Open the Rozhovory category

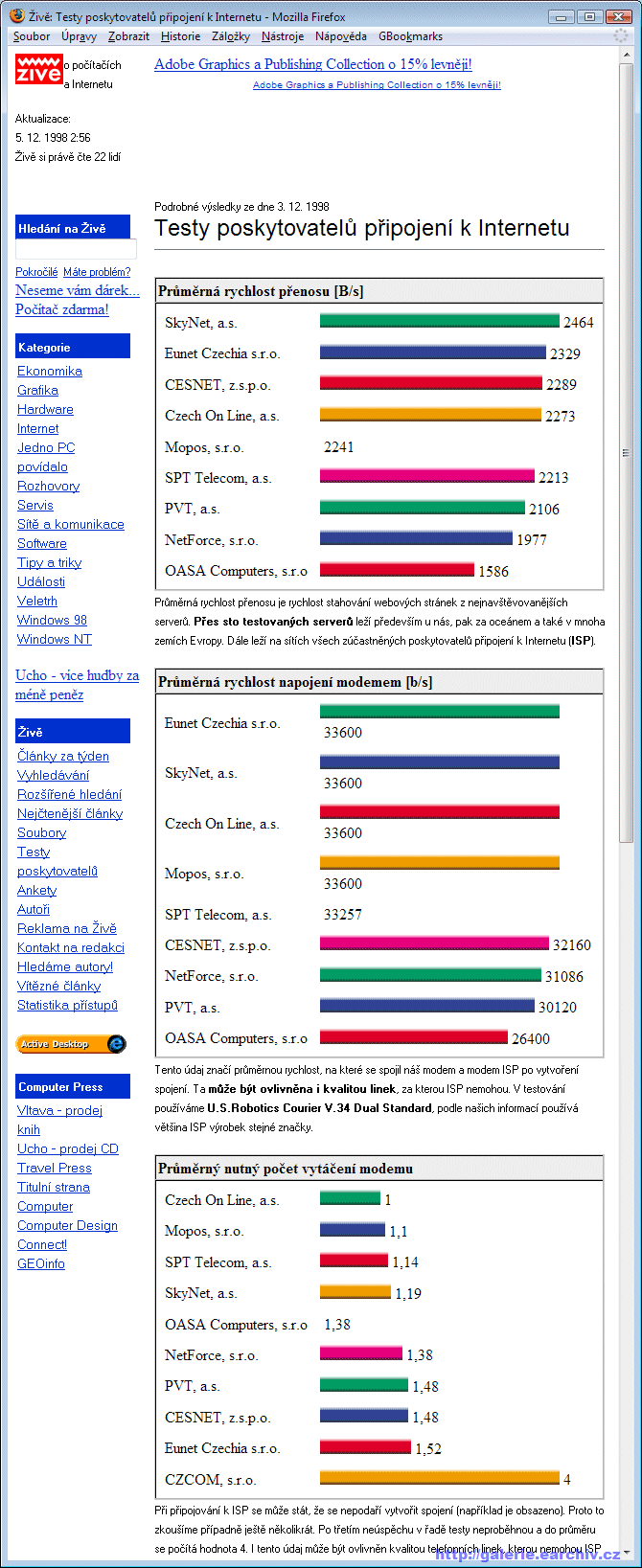(x=48, y=486)
